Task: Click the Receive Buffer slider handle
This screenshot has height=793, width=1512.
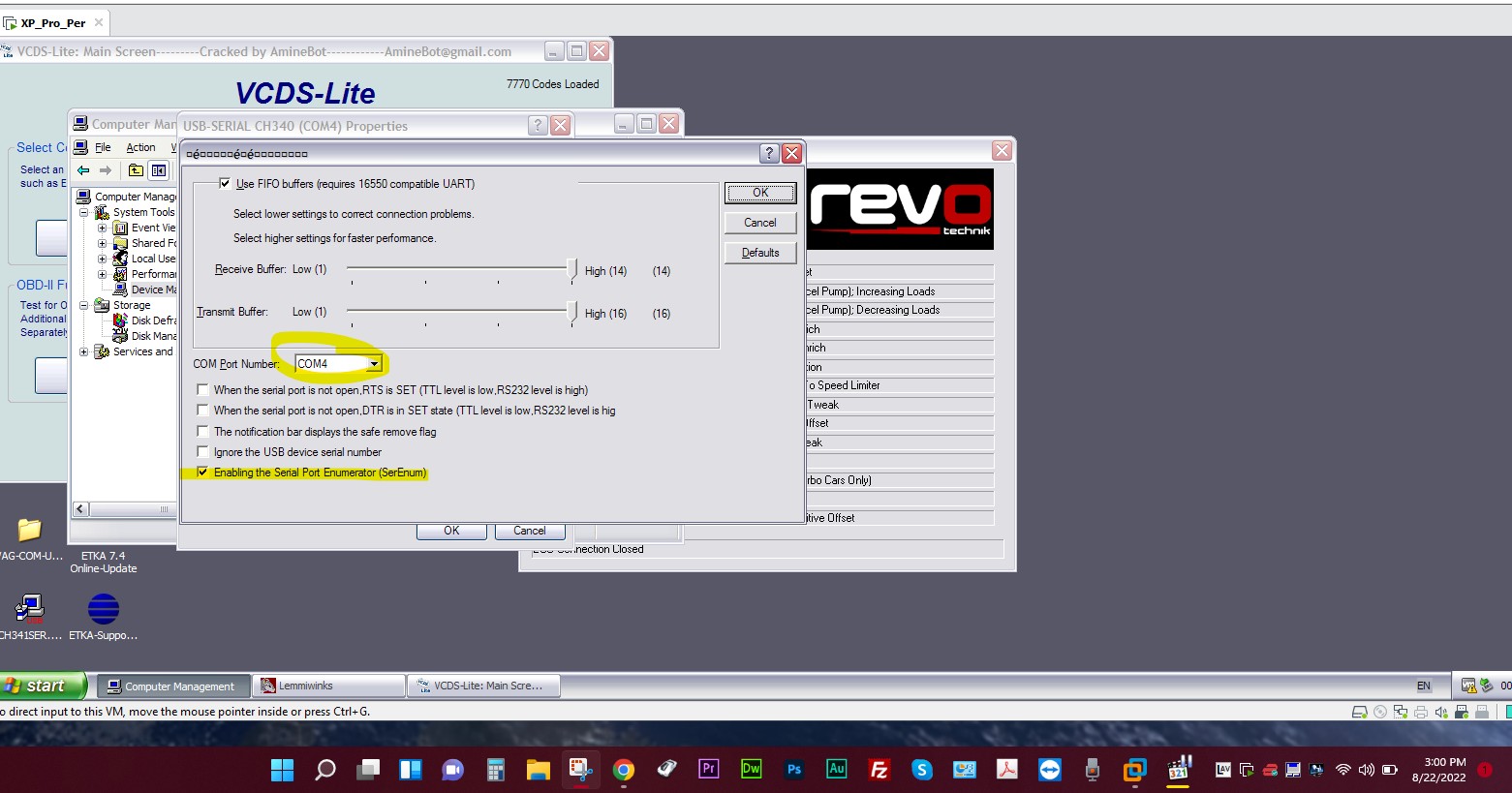Action: click(x=572, y=269)
